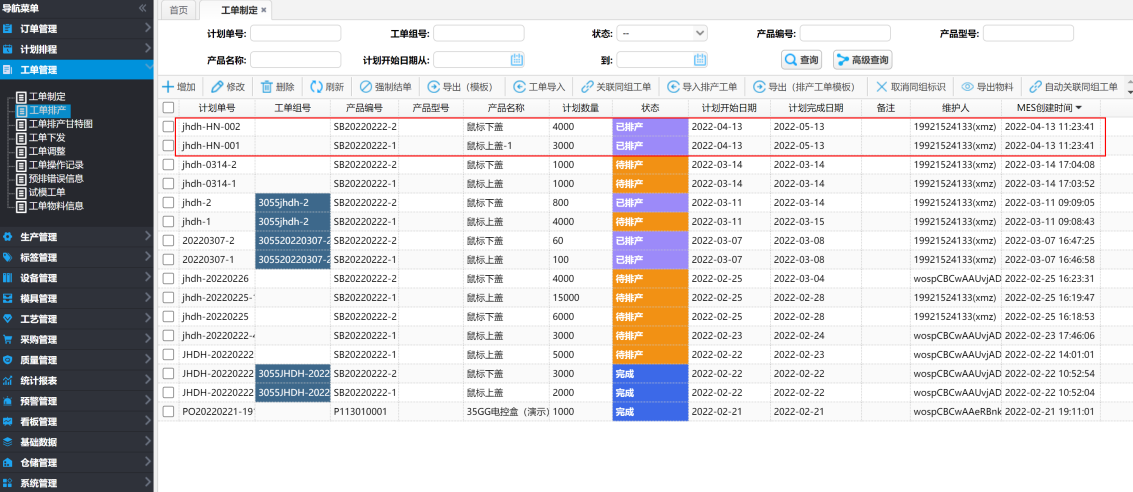Select 工单排产 in the tree
1133x492 pixels.
click(x=47, y=110)
